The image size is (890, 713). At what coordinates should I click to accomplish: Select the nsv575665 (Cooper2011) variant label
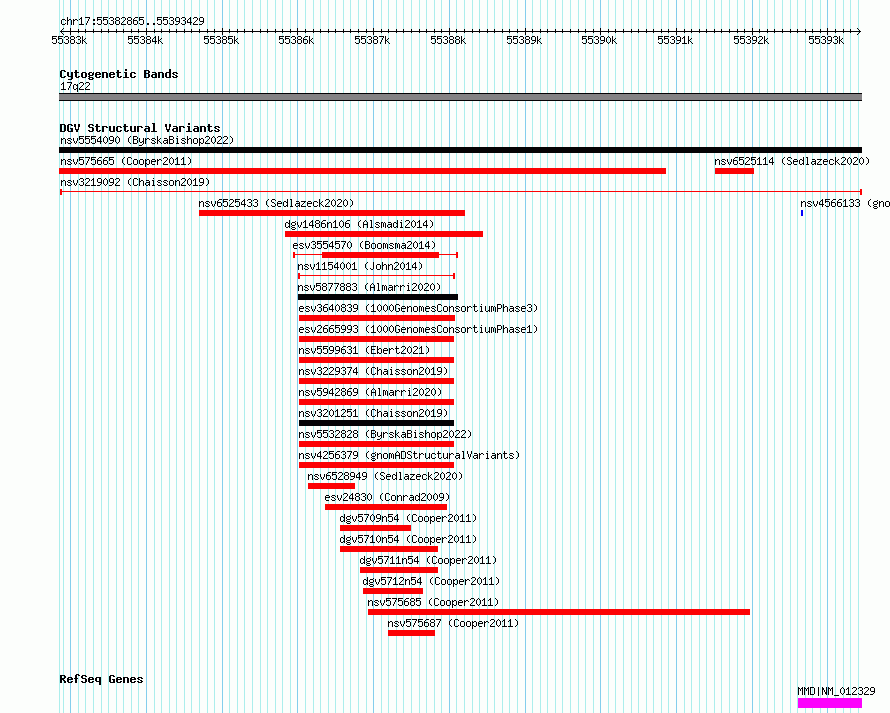click(x=126, y=161)
